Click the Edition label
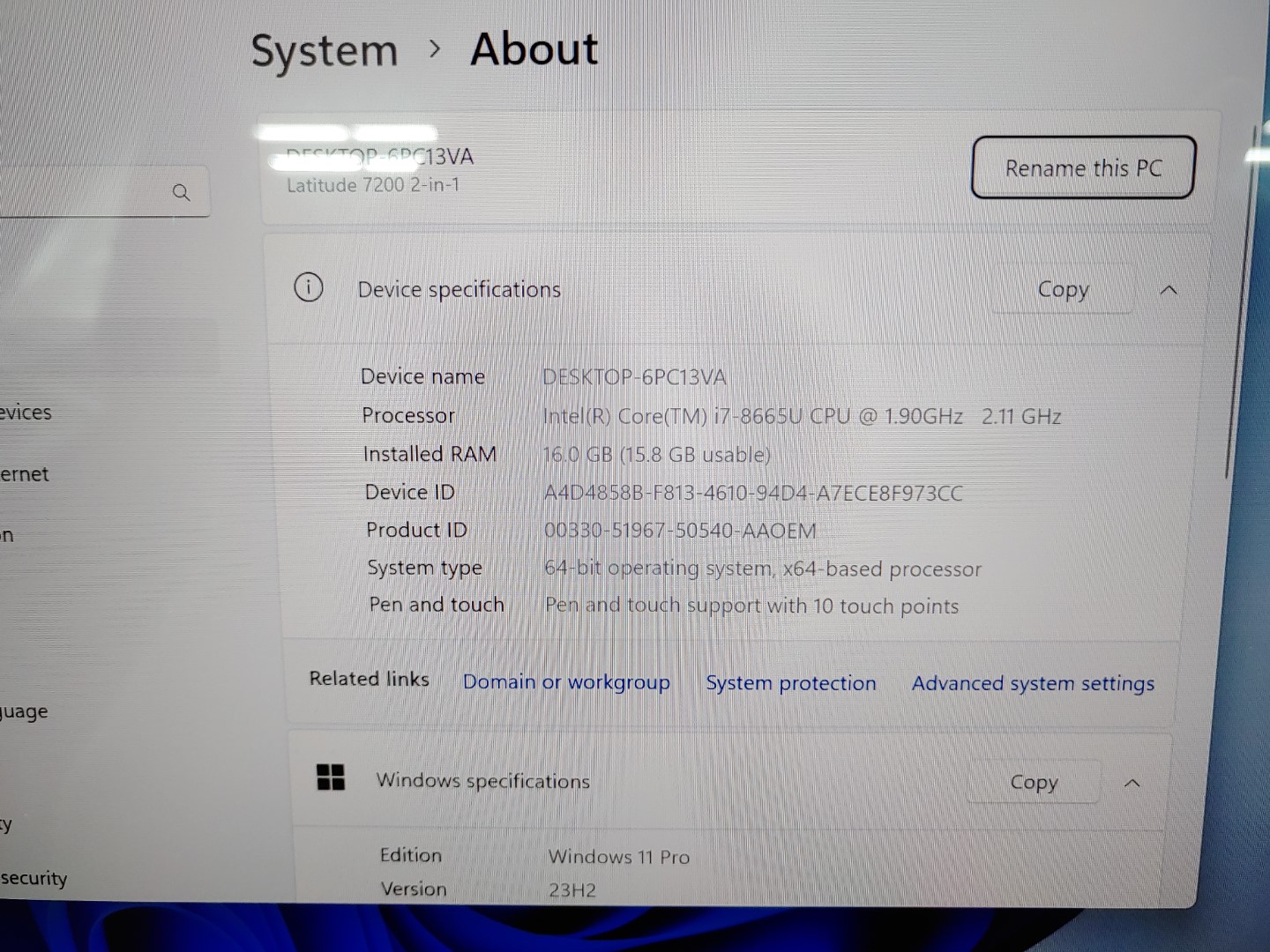 [411, 855]
